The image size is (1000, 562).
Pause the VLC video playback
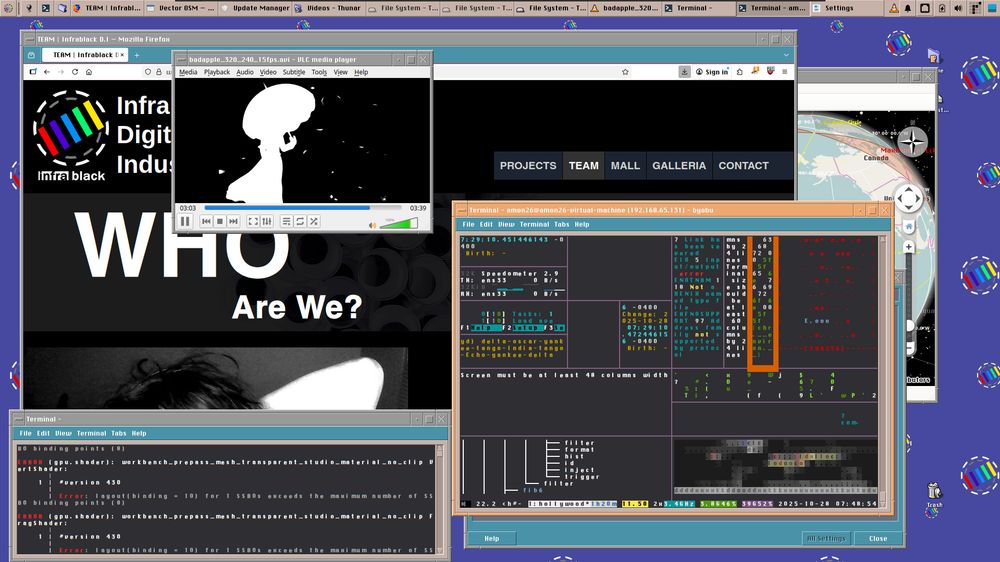click(185, 221)
